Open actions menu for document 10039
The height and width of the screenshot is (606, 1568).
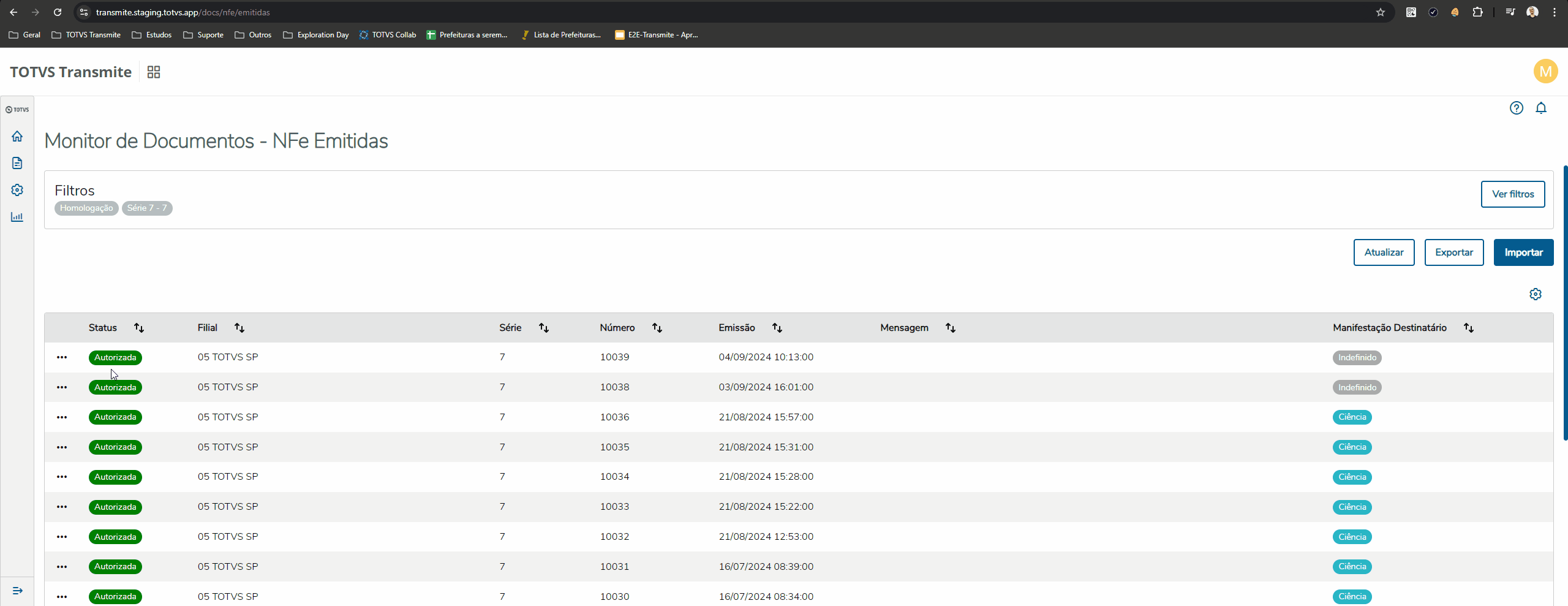tap(62, 357)
